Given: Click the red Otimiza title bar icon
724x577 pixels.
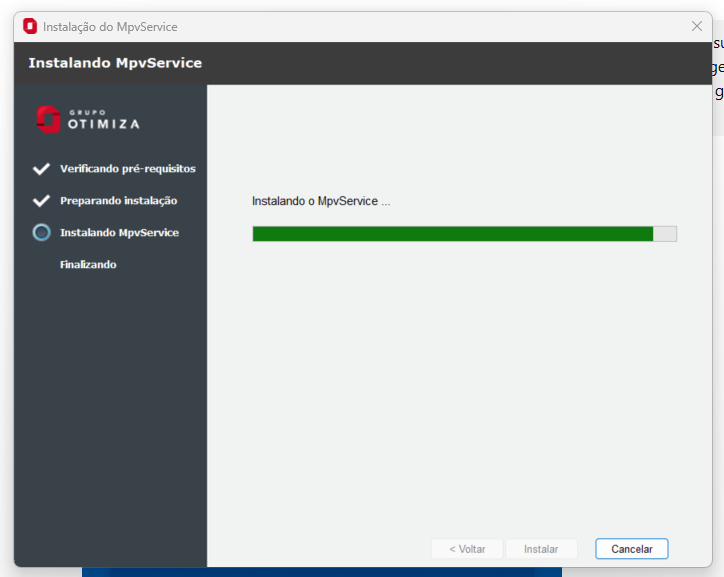Looking at the screenshot, I should (30, 26).
